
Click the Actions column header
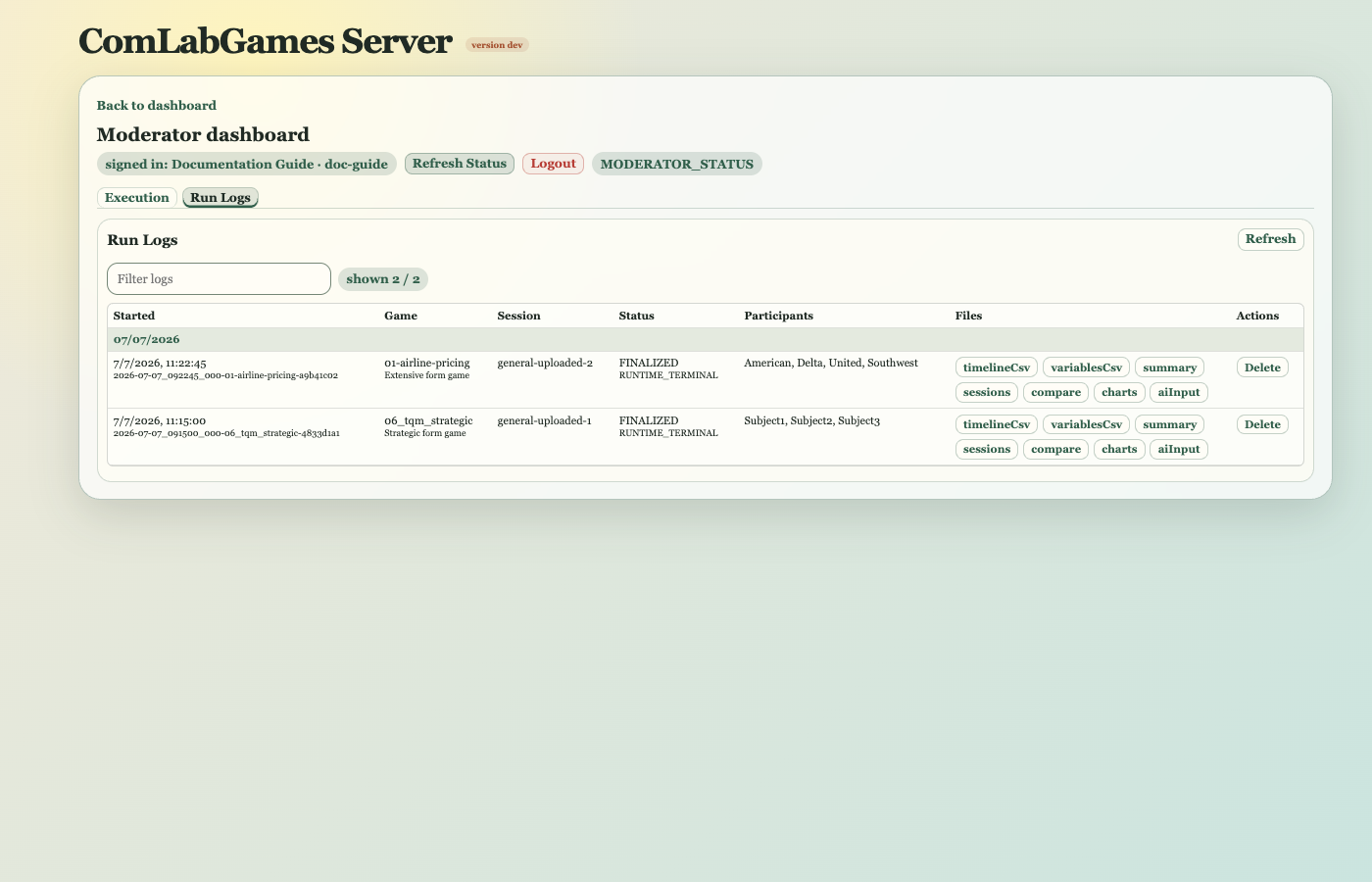(1257, 316)
